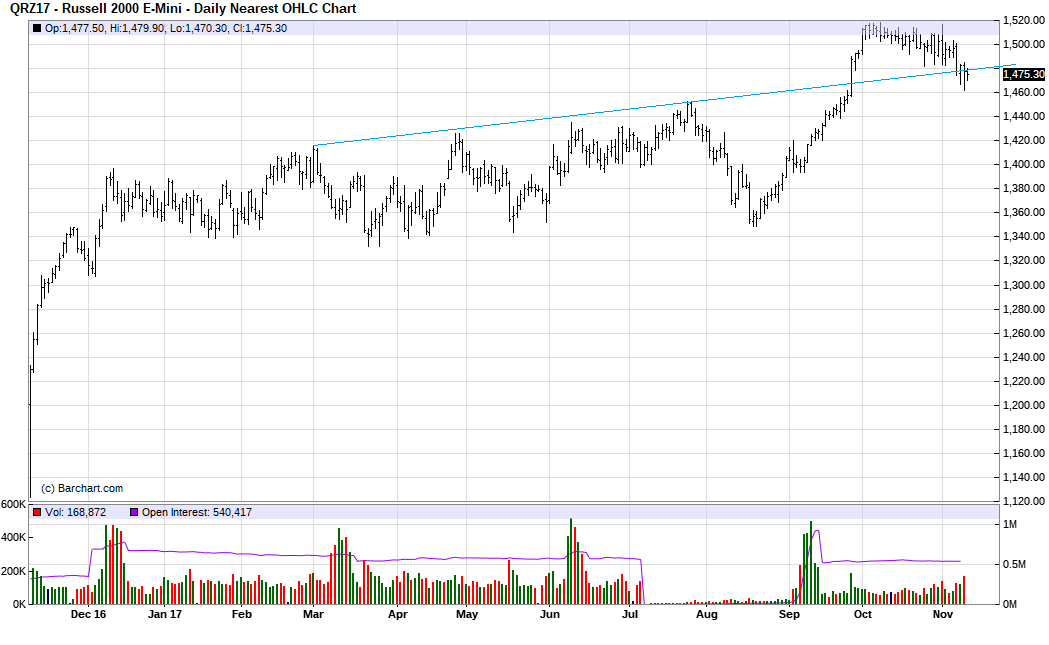Click the Mar date axis label

click(x=313, y=614)
